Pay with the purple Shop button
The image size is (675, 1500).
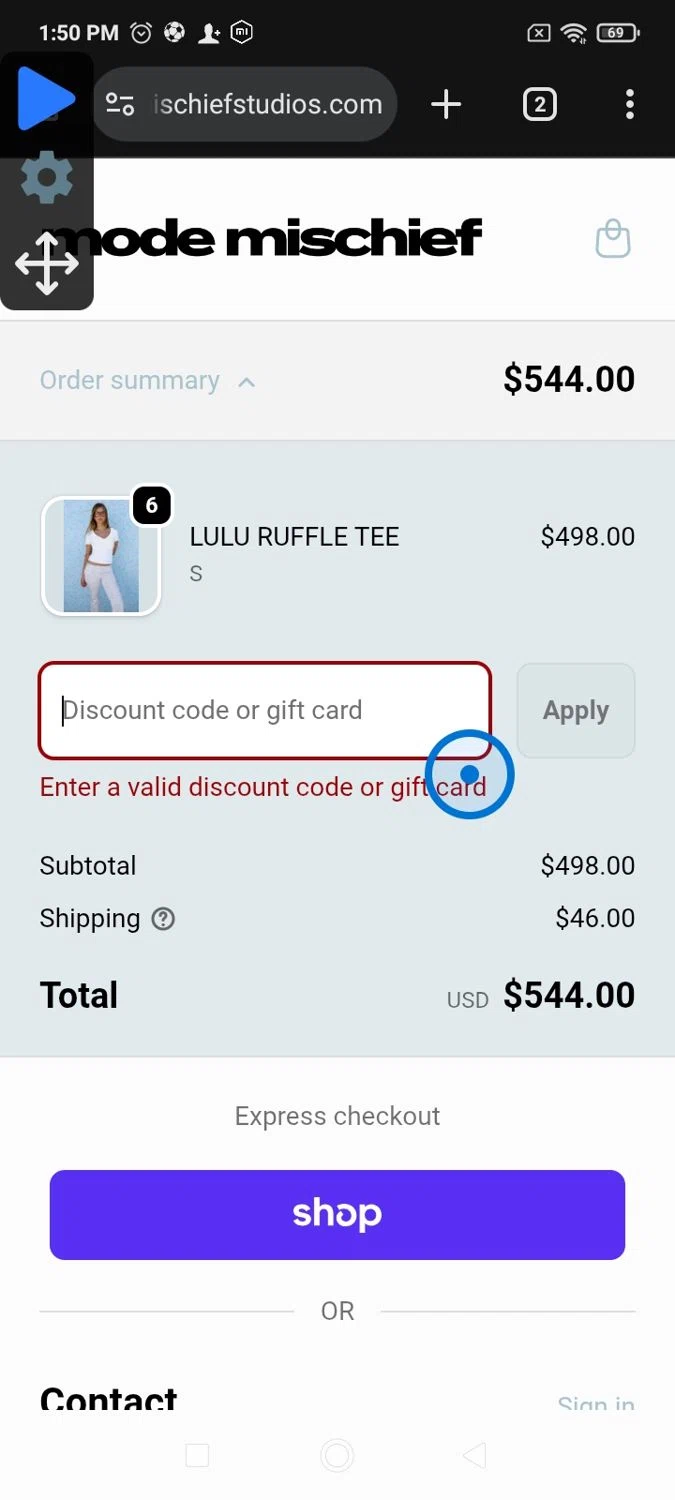click(x=337, y=1214)
